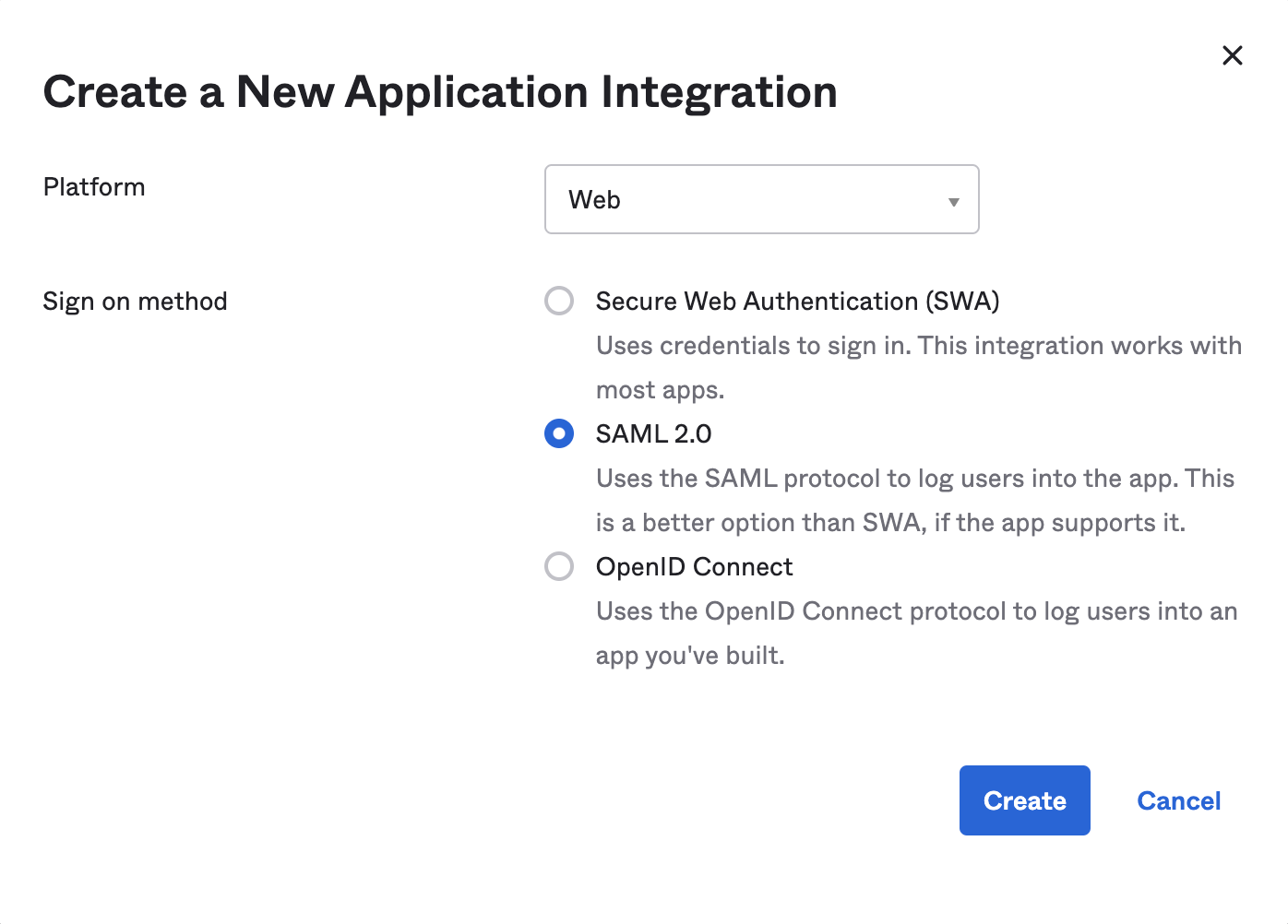Click Cancel to dismiss the dialog
The image size is (1288, 924).
pos(1178,800)
